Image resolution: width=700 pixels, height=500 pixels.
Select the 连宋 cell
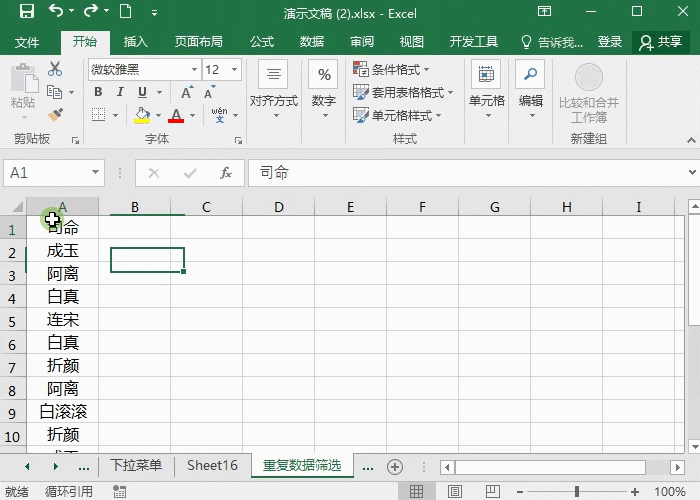coord(63,320)
